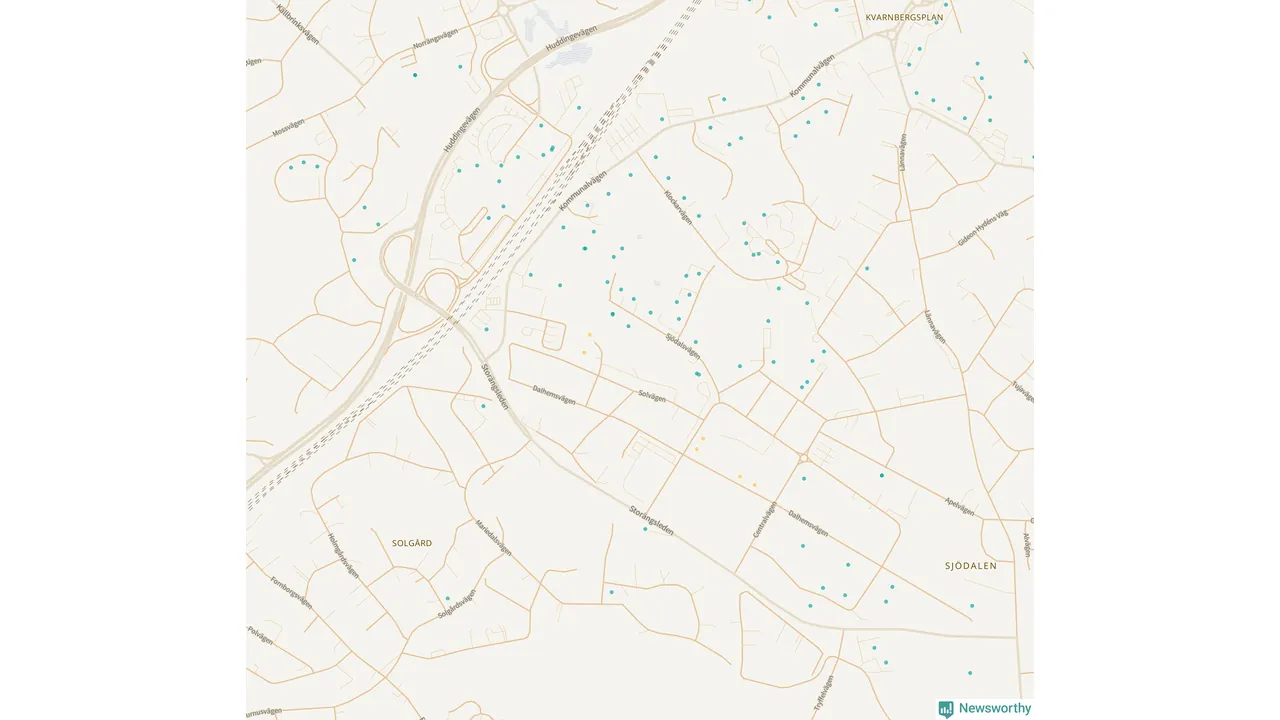Click the Sjödalsvägen street label
Screen dimensions: 1280x720
click(683, 346)
